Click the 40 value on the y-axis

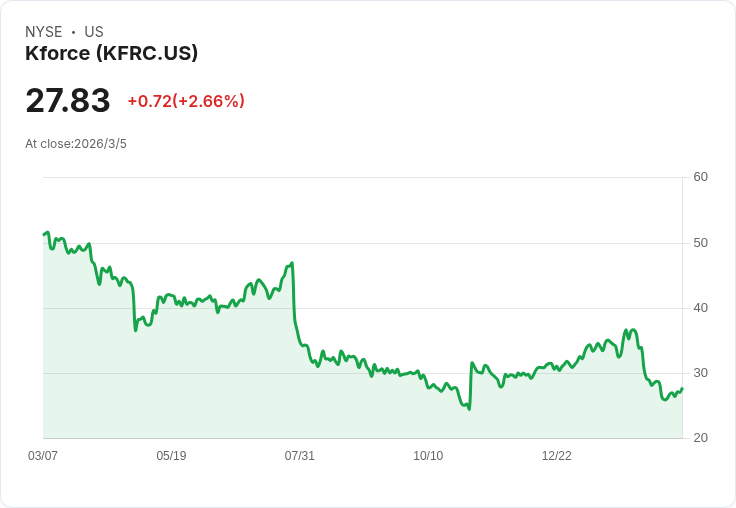click(700, 308)
